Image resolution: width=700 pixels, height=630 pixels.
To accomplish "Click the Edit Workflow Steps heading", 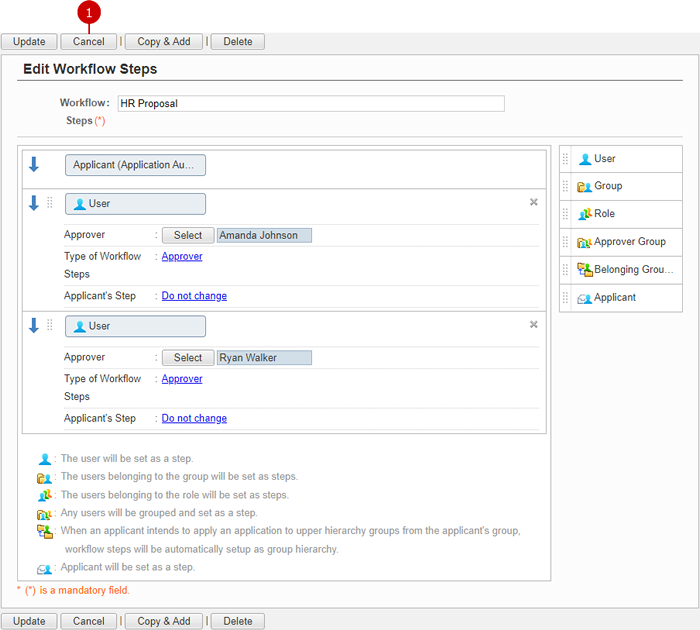I will [90, 69].
